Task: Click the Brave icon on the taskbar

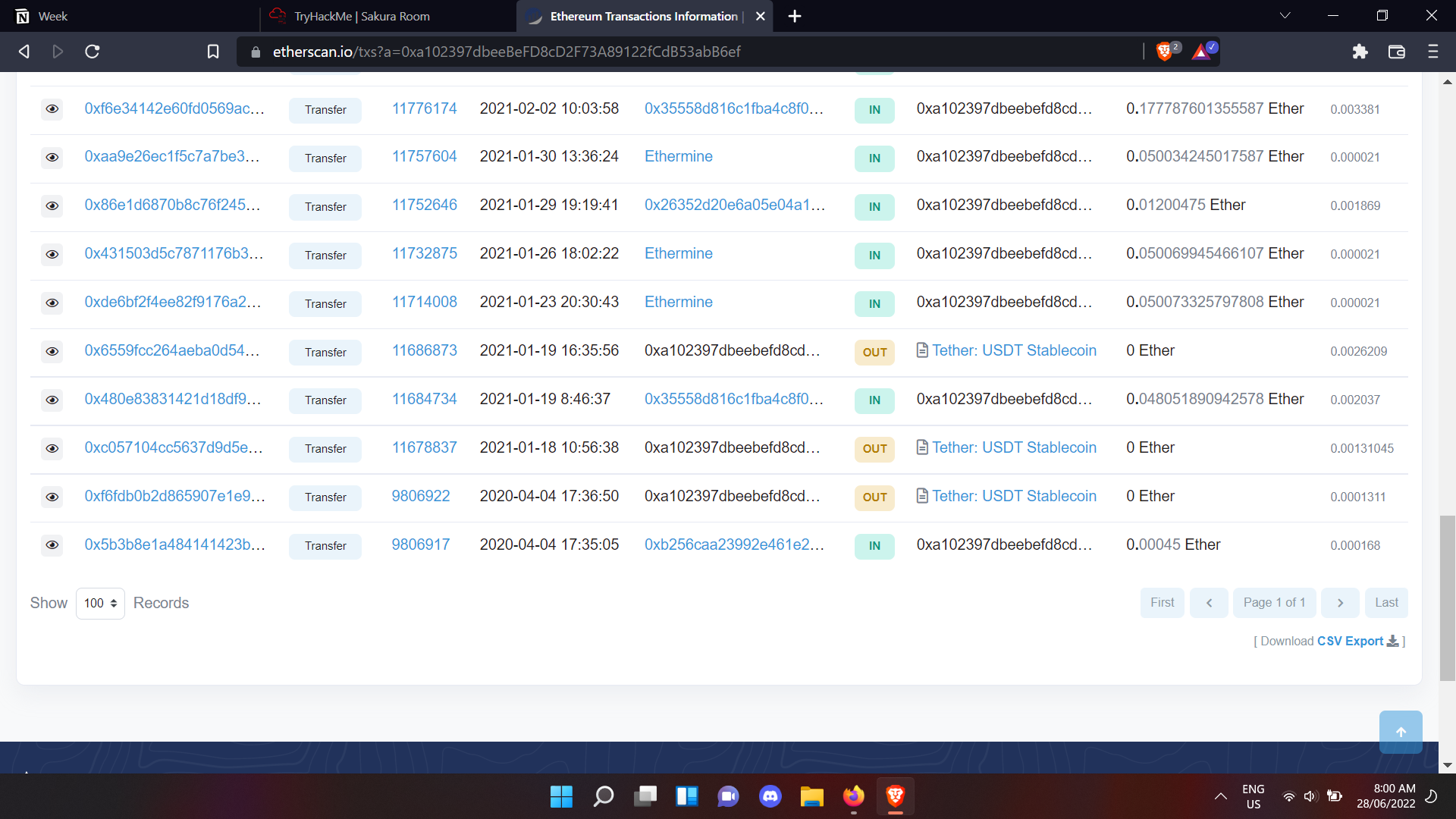Action: (x=895, y=796)
